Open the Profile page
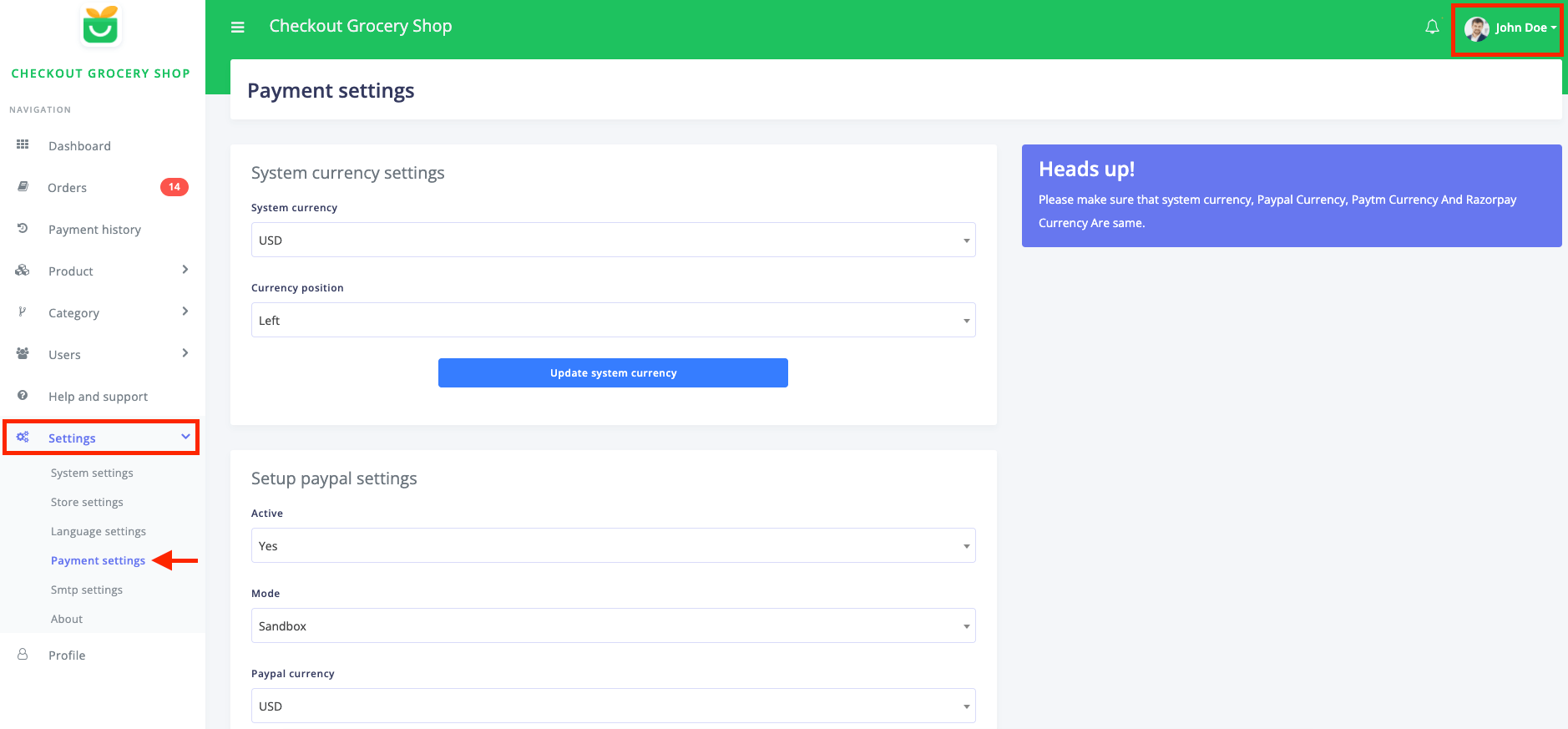 (67, 656)
